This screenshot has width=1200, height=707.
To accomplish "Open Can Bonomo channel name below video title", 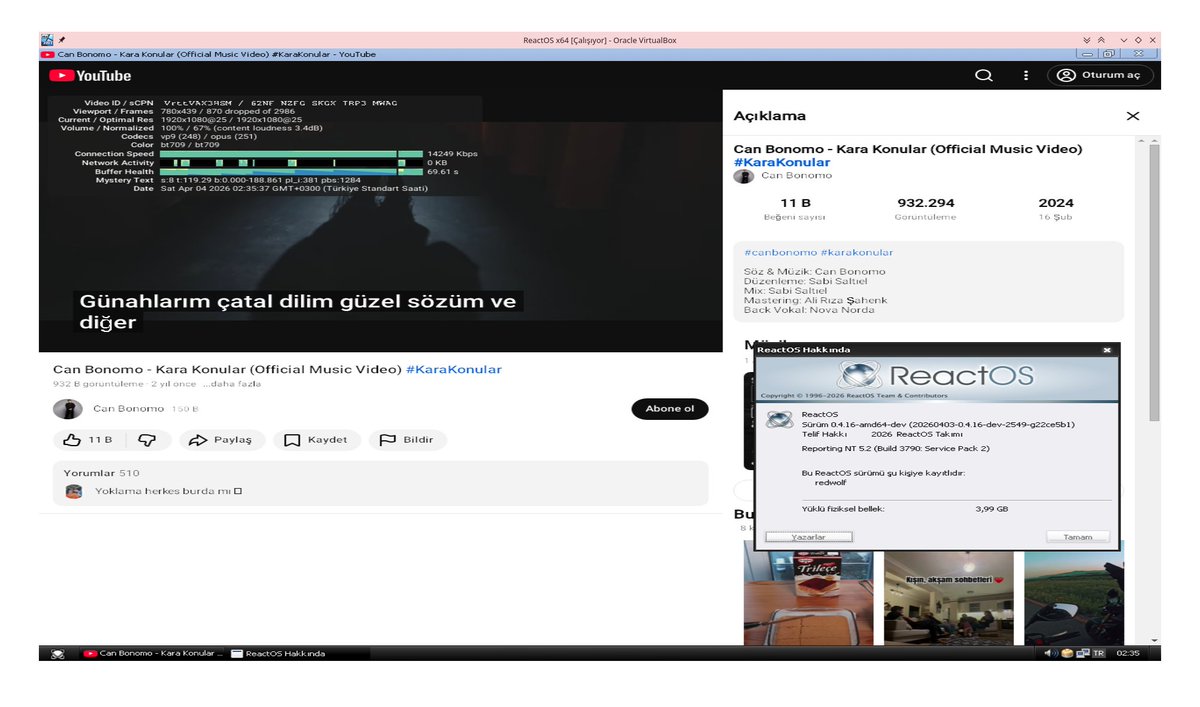I will tap(128, 409).
